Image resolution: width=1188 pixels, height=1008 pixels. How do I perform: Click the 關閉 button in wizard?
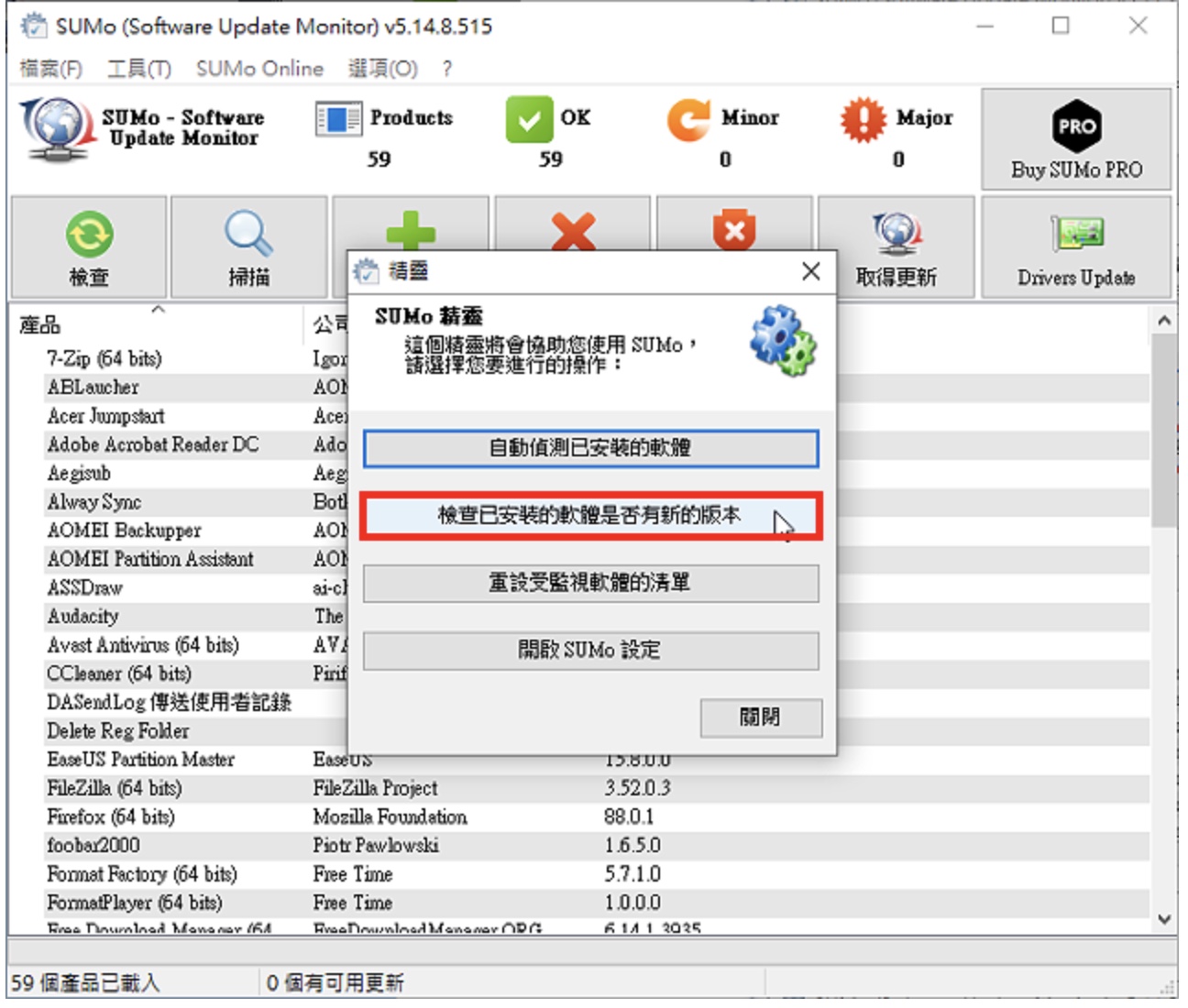(761, 718)
